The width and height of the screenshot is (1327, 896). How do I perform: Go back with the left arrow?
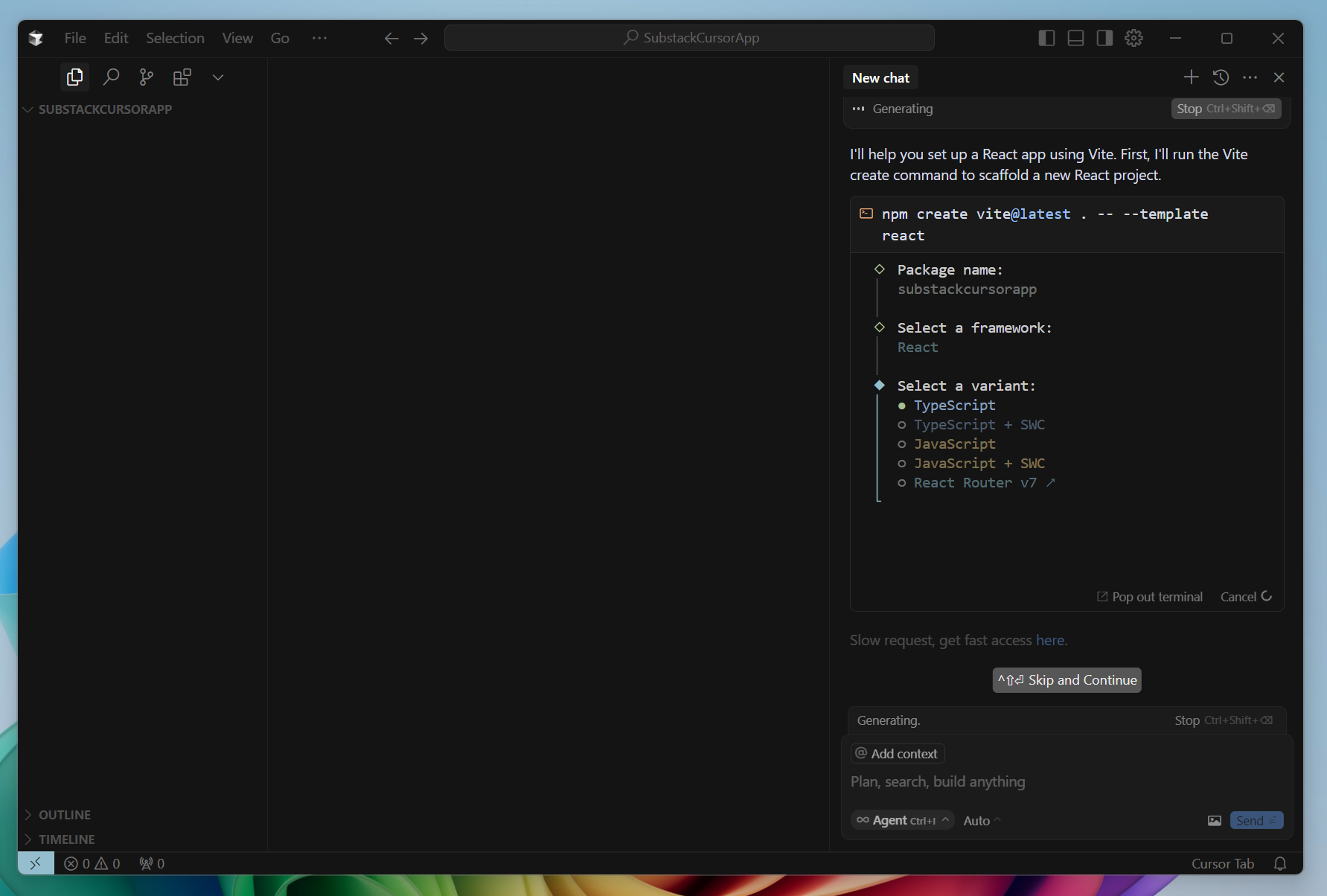click(x=391, y=38)
